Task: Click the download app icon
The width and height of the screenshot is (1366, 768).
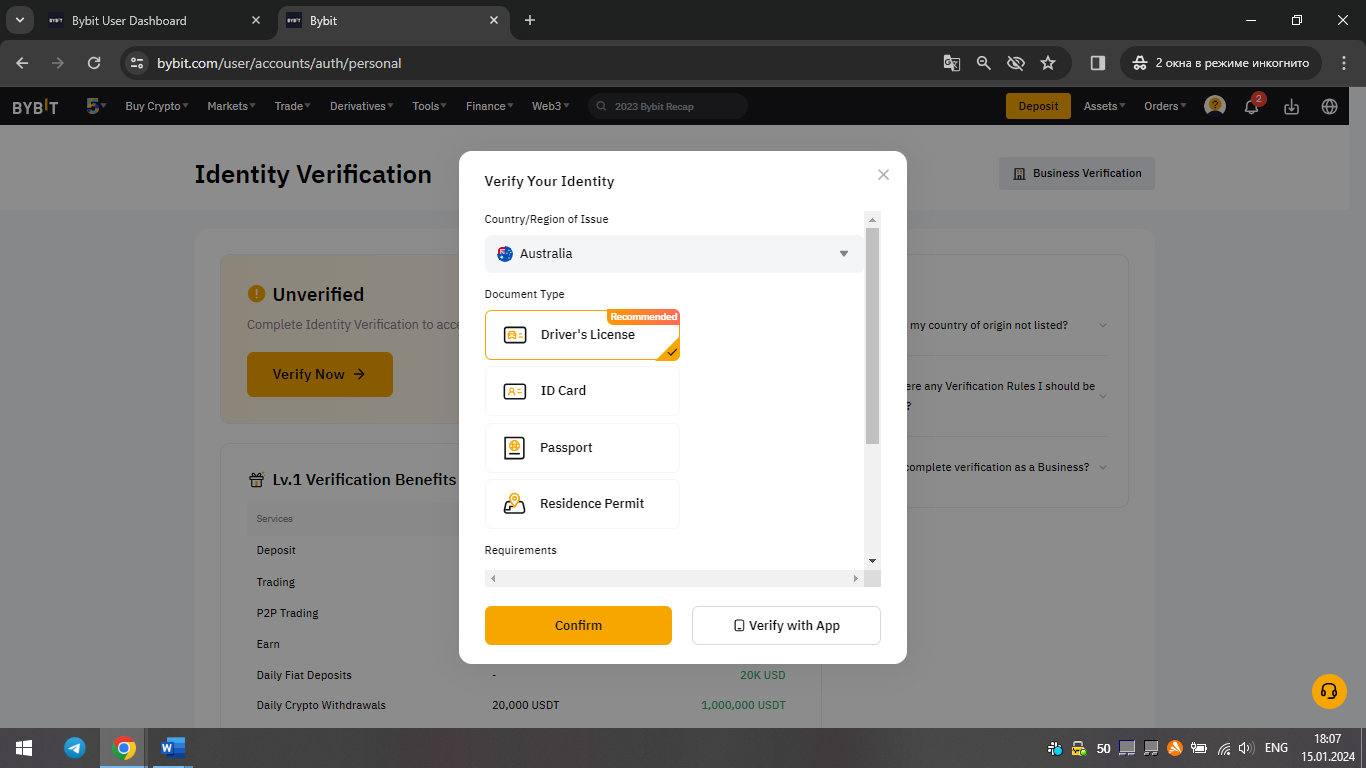Action: pyautogui.click(x=1291, y=106)
